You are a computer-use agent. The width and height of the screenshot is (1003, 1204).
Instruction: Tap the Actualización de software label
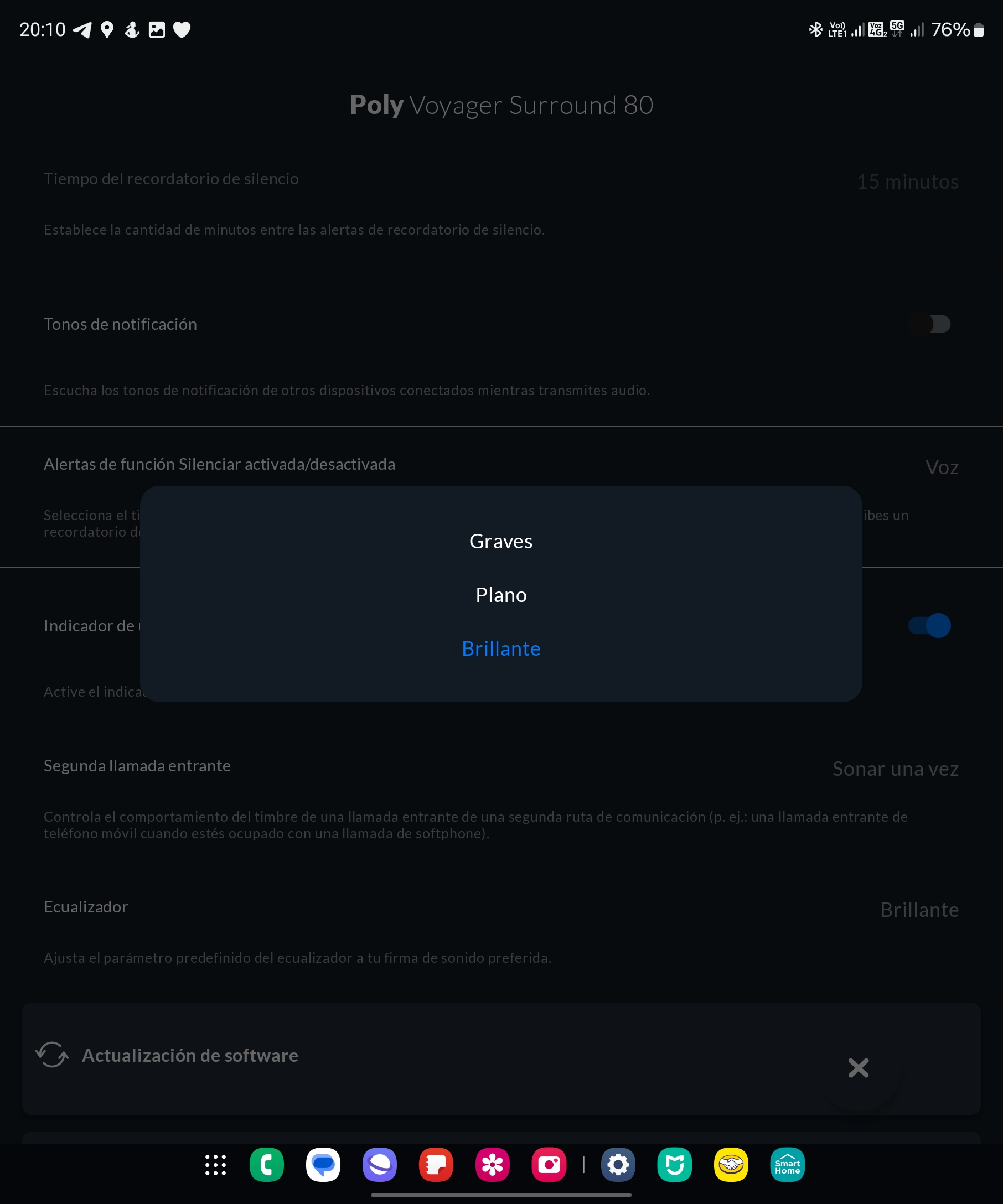pyautogui.click(x=190, y=1056)
